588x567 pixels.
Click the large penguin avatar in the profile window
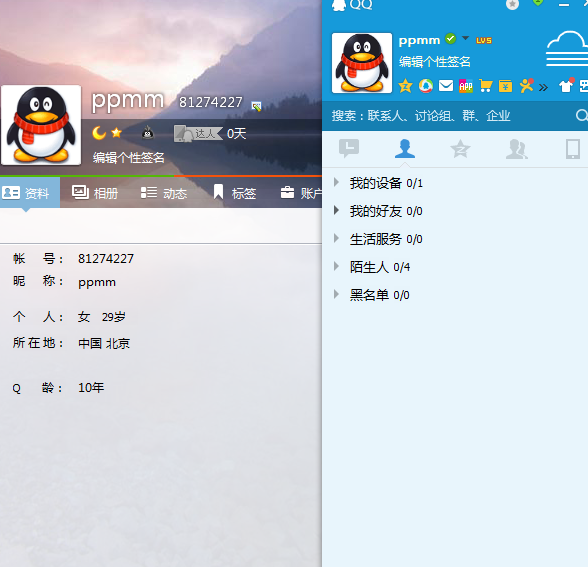tap(41, 125)
